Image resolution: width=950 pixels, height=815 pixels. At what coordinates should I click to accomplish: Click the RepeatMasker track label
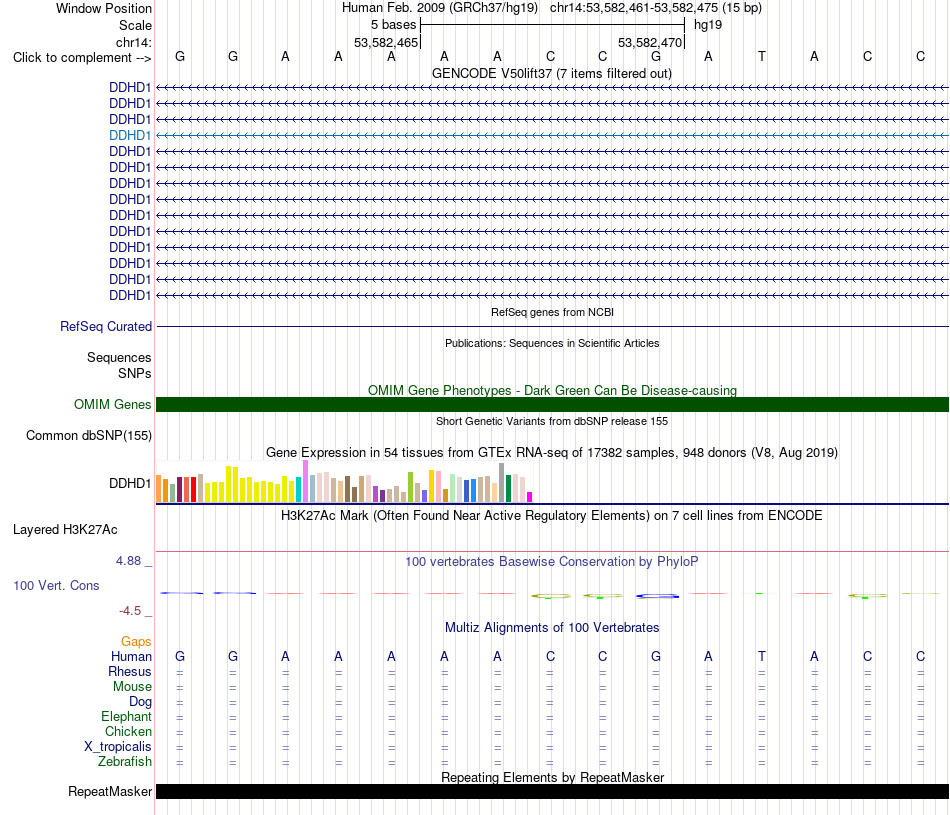point(110,791)
